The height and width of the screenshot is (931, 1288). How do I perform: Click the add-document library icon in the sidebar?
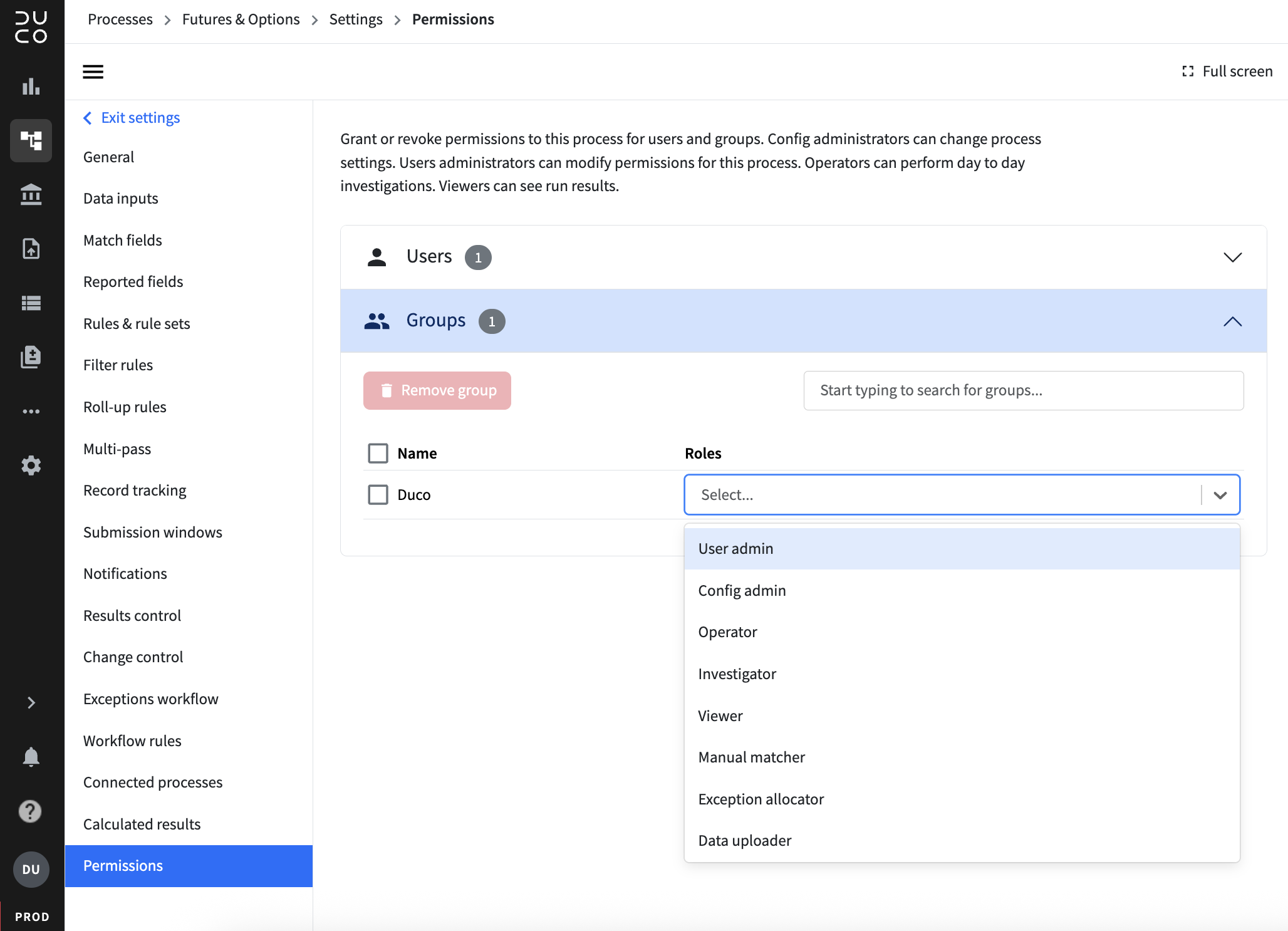click(x=31, y=357)
